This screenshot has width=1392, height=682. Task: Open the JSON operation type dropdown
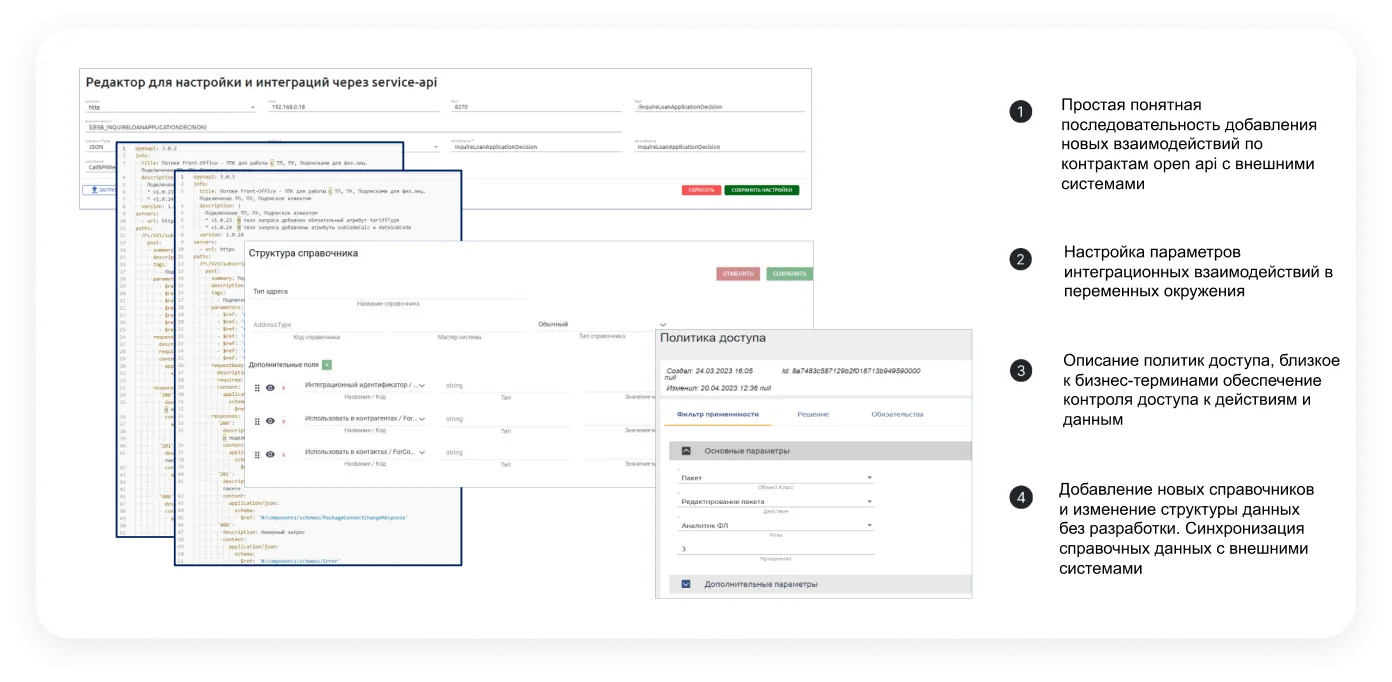tap(100, 147)
